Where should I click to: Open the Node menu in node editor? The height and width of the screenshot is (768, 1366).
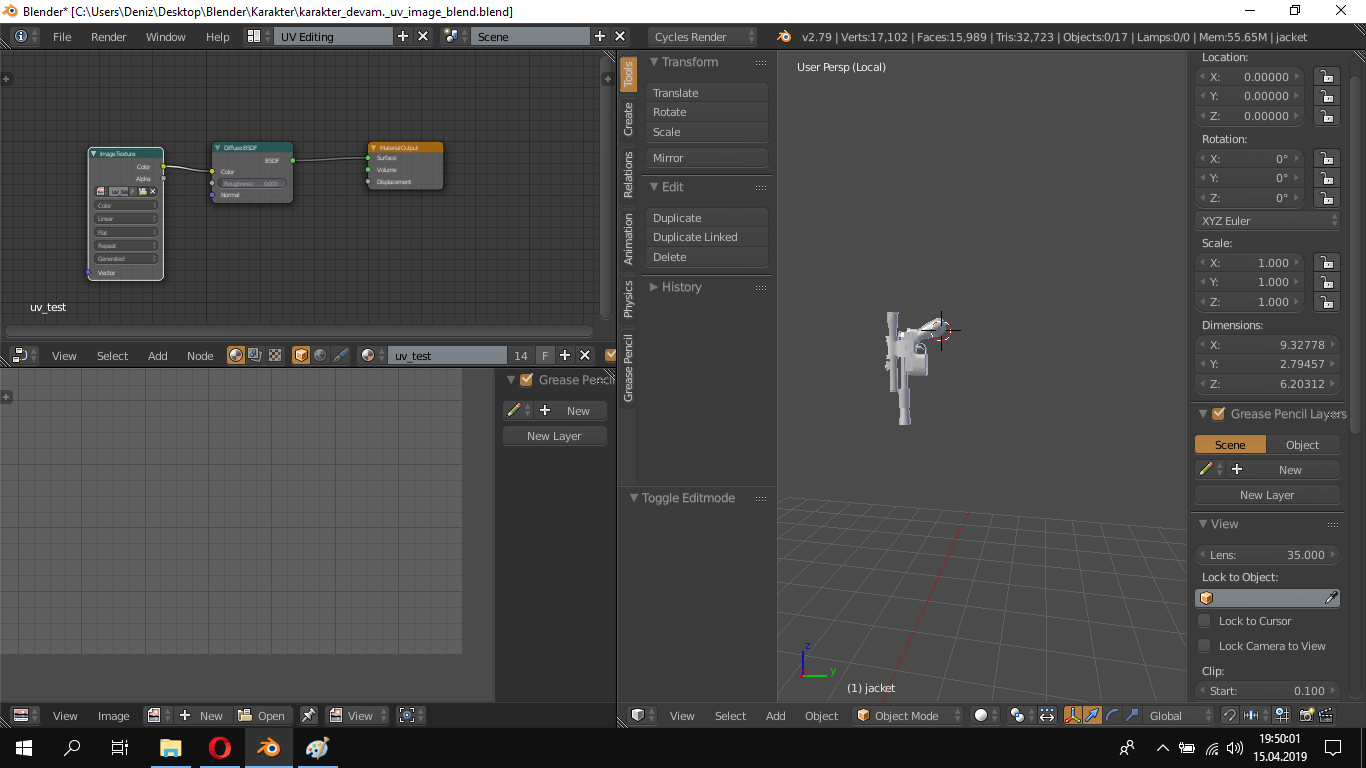coord(200,355)
